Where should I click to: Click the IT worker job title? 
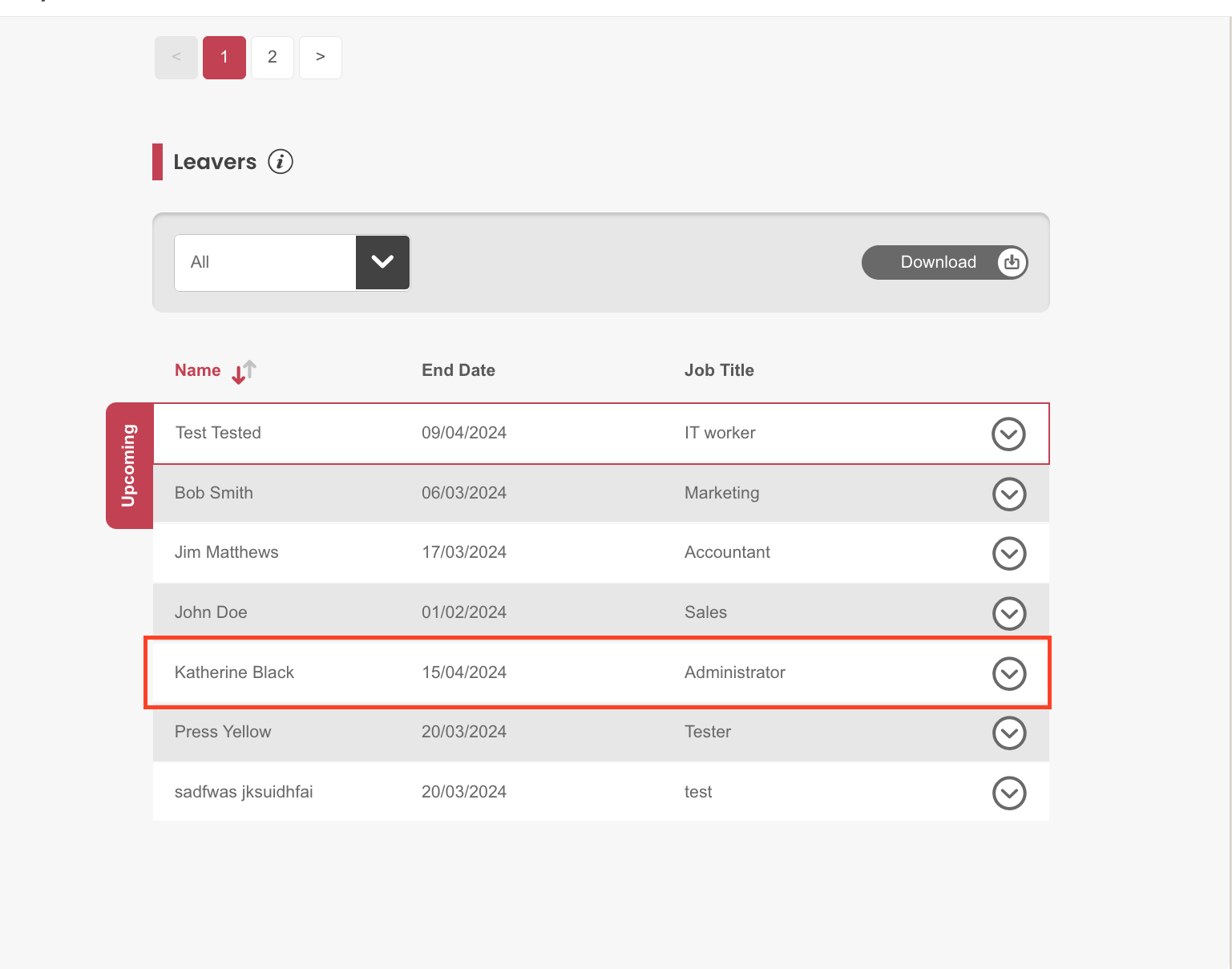tap(720, 433)
